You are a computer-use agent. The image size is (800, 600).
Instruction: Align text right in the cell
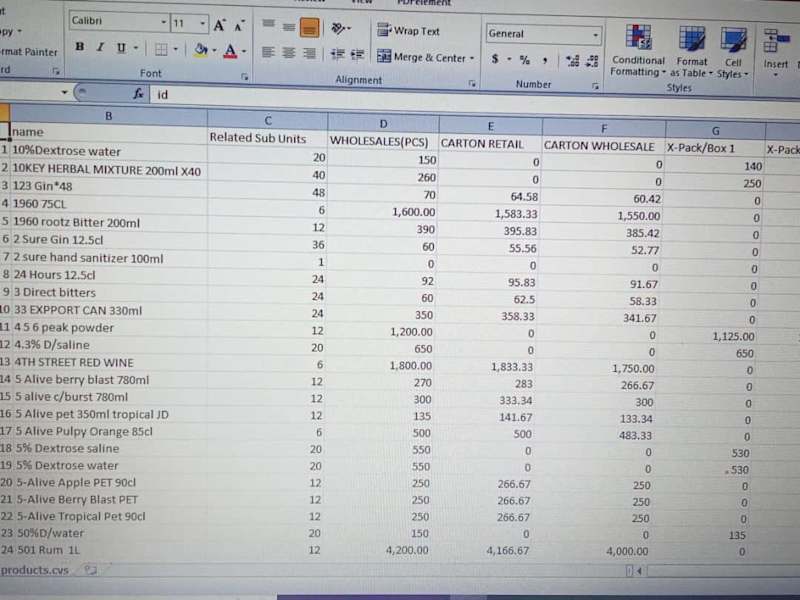click(x=309, y=53)
